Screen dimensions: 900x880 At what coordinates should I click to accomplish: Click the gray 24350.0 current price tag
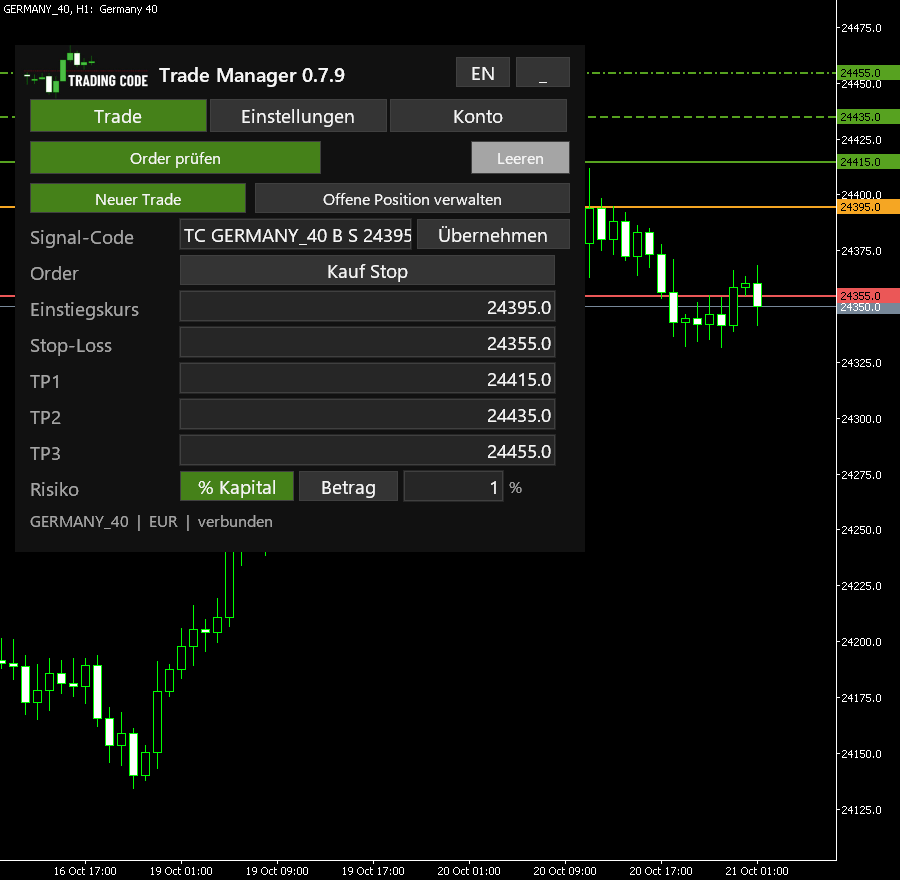coord(868,308)
